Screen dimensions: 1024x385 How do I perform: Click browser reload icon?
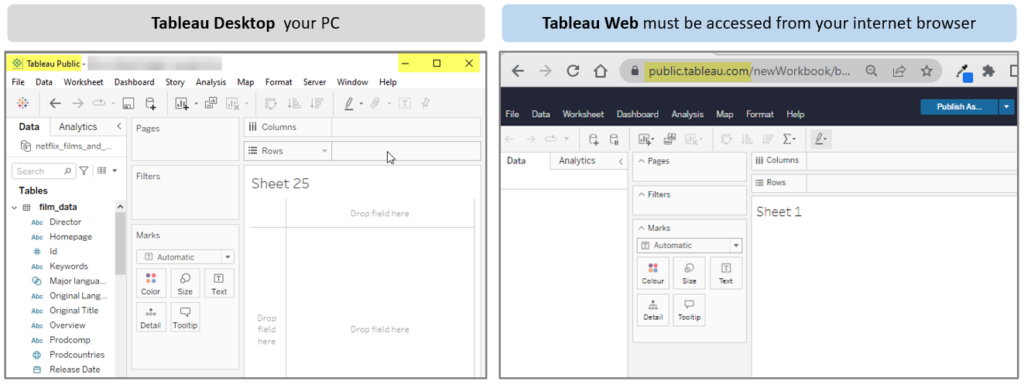click(x=573, y=71)
